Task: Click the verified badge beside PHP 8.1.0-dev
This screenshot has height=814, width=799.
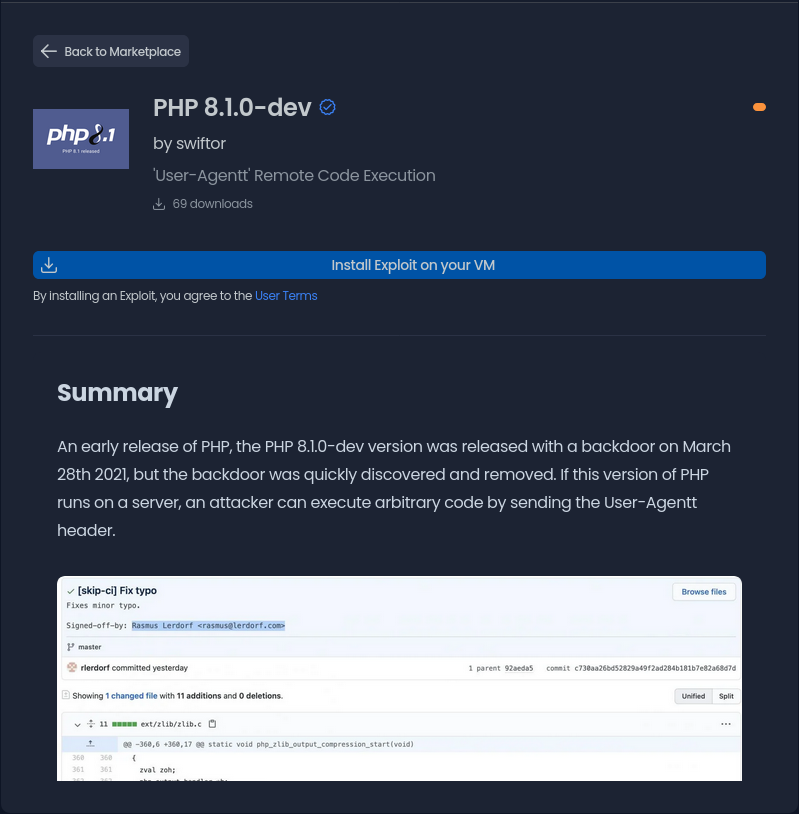Action: [x=327, y=107]
